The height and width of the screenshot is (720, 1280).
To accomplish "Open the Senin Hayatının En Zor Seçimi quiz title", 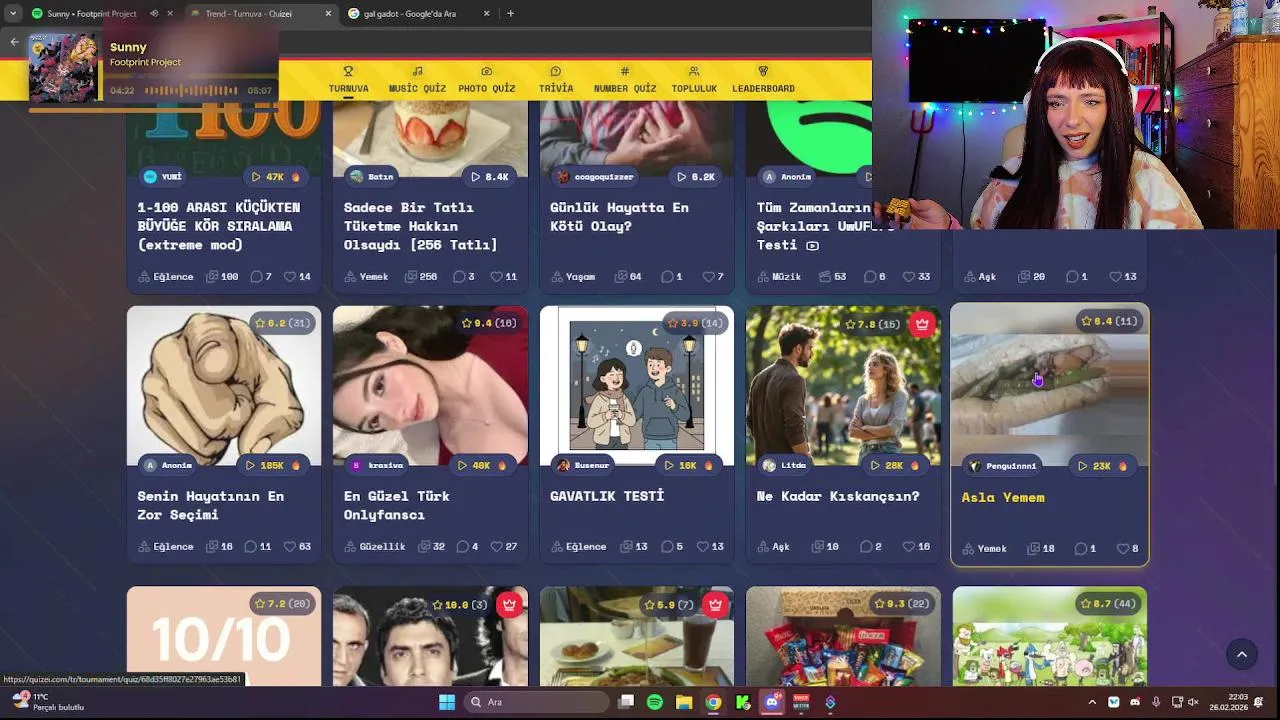I will click(x=211, y=505).
